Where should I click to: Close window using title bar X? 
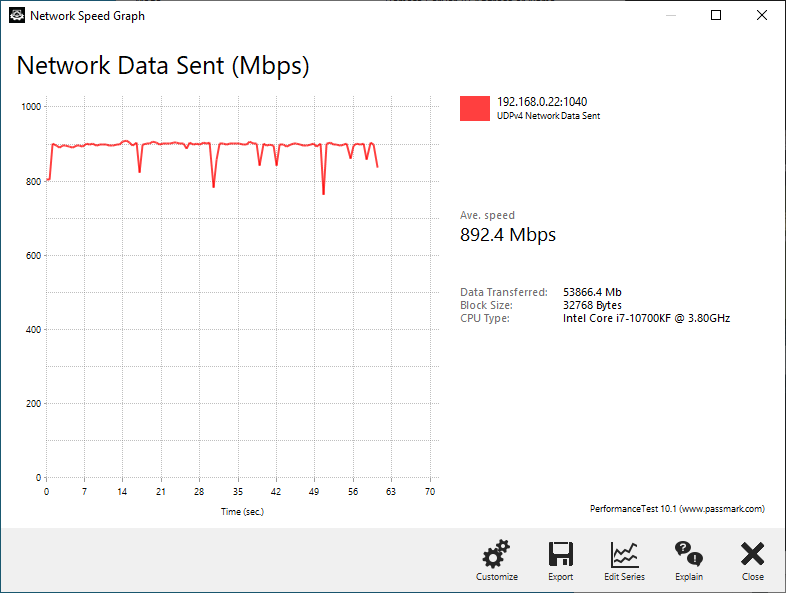pyautogui.click(x=761, y=16)
